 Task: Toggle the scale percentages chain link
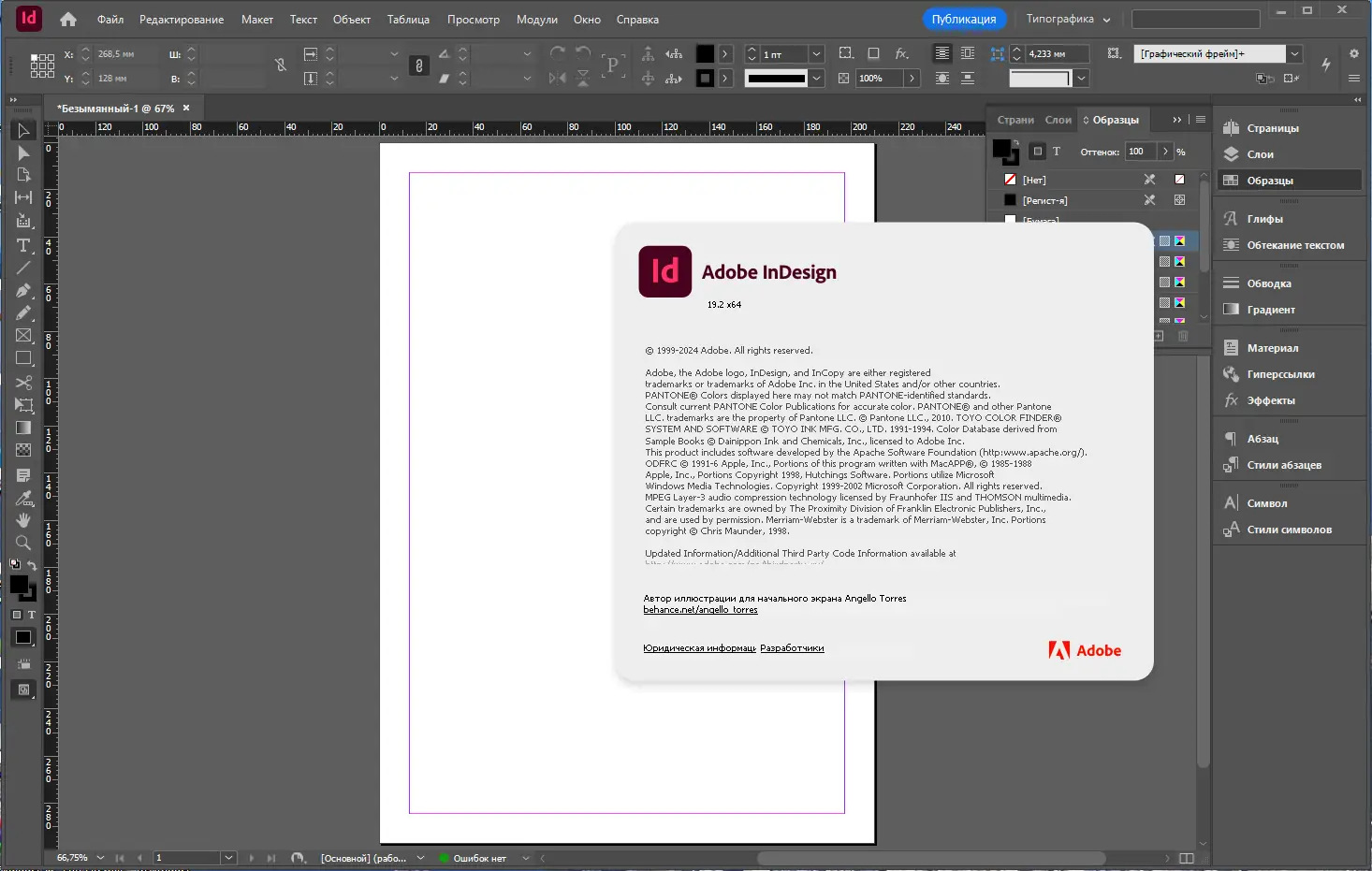pos(418,65)
